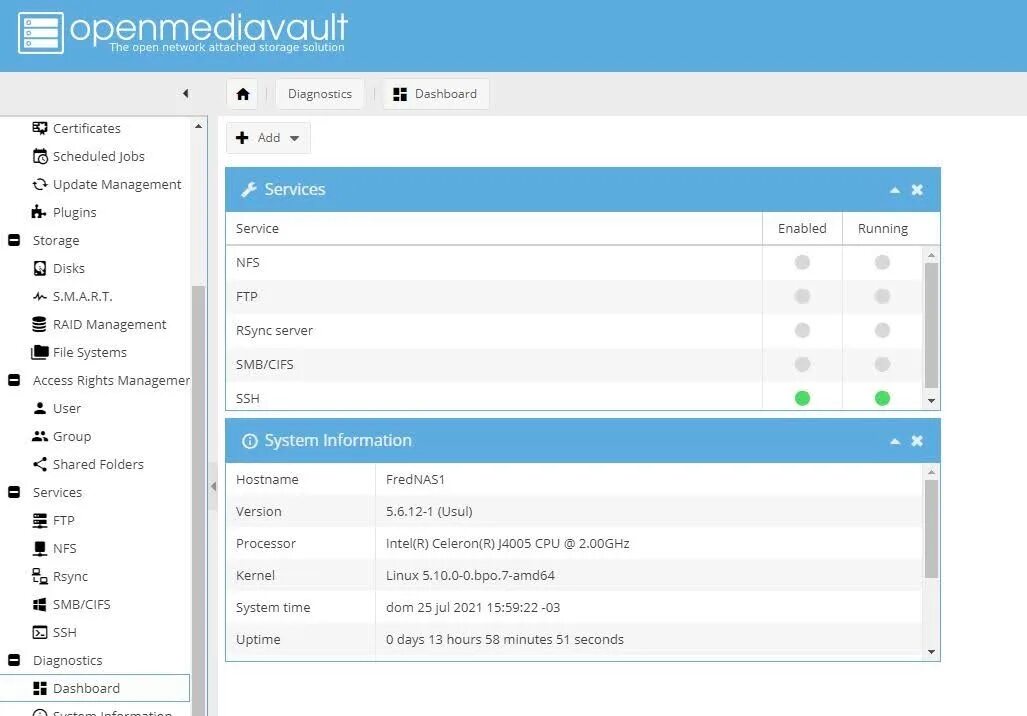Click FTP Running status indicator
Viewport: 1027px width, 716px height.
(x=882, y=296)
